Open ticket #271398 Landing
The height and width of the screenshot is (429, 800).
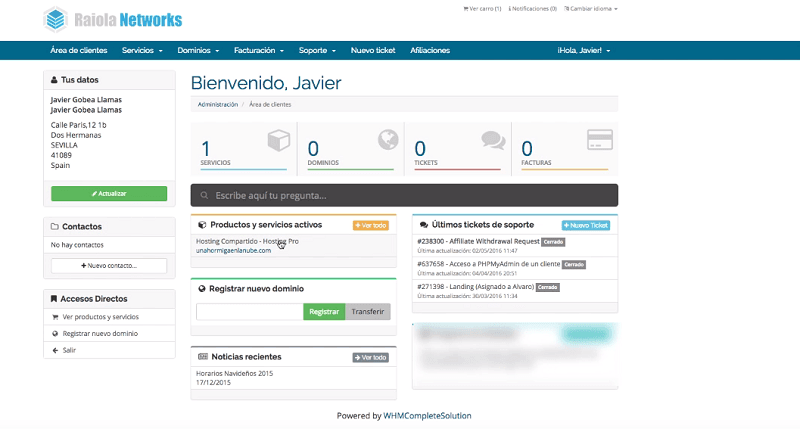coord(476,287)
